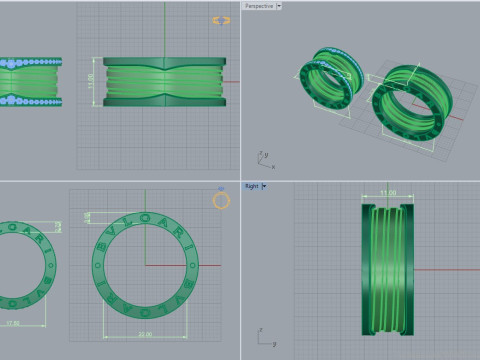Select the plain ring side profile in the top view
This screenshot has width=480, height=360.
(x=164, y=82)
